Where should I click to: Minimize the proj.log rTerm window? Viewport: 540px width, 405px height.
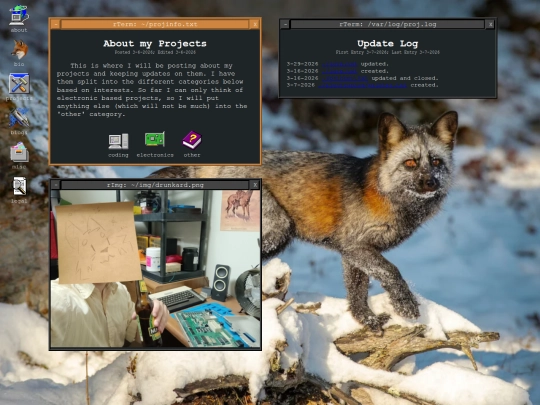(x=285, y=24)
